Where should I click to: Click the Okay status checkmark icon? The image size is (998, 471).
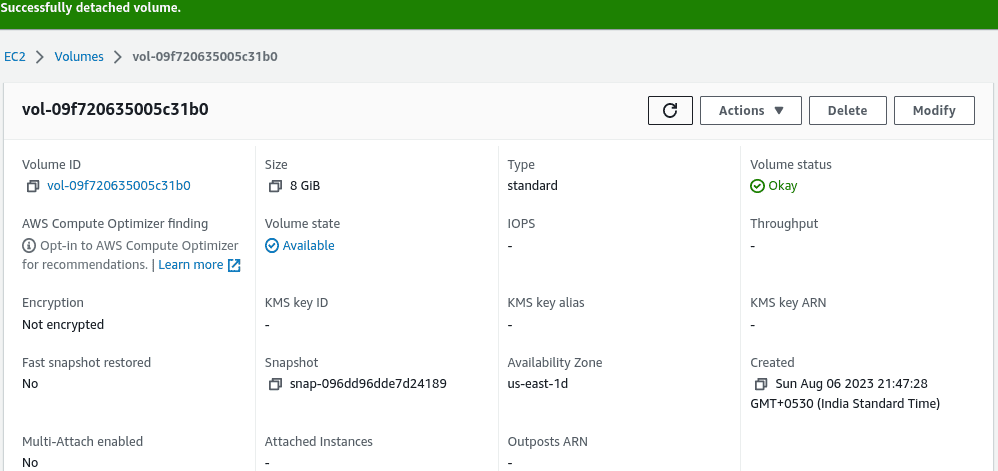pos(757,186)
